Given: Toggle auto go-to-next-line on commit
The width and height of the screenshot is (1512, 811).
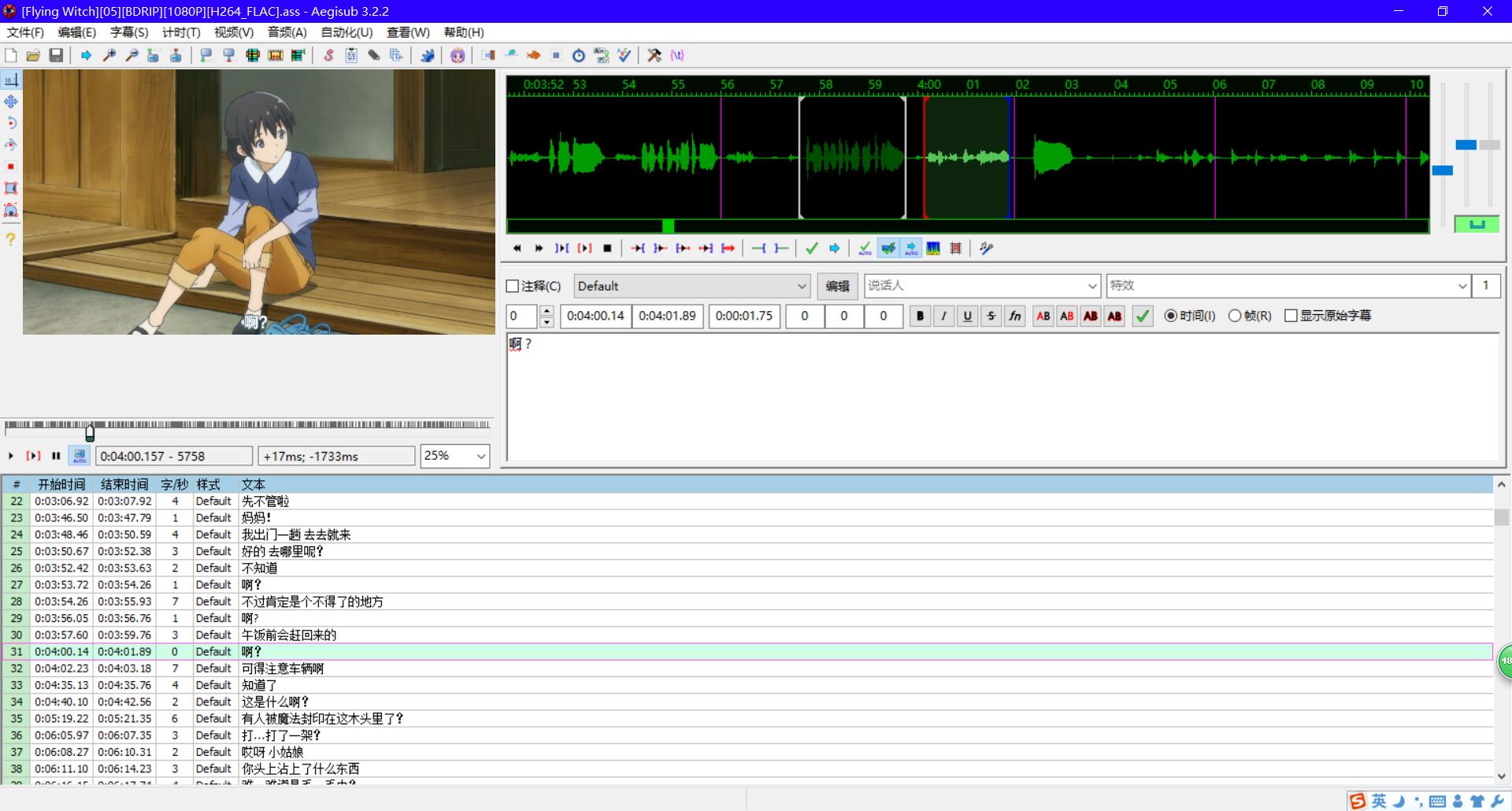Looking at the screenshot, I should (888, 248).
